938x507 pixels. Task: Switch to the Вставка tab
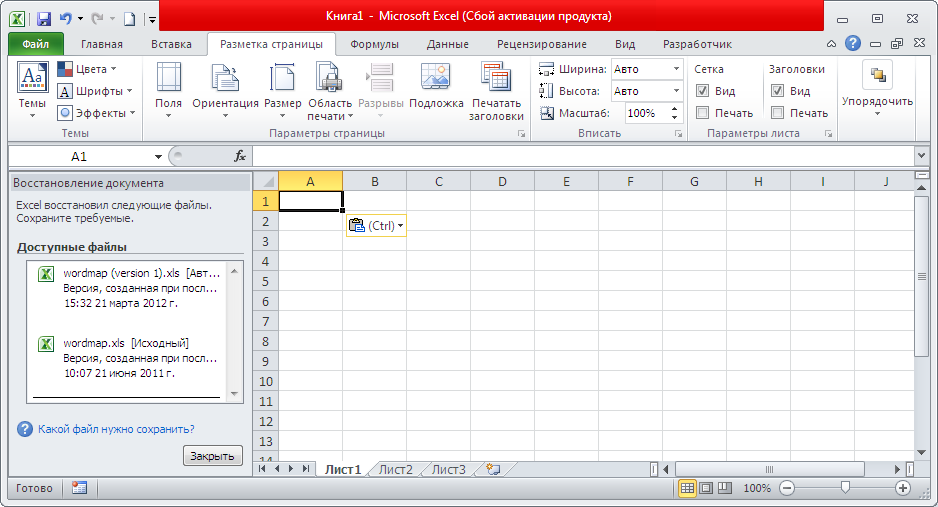click(171, 44)
